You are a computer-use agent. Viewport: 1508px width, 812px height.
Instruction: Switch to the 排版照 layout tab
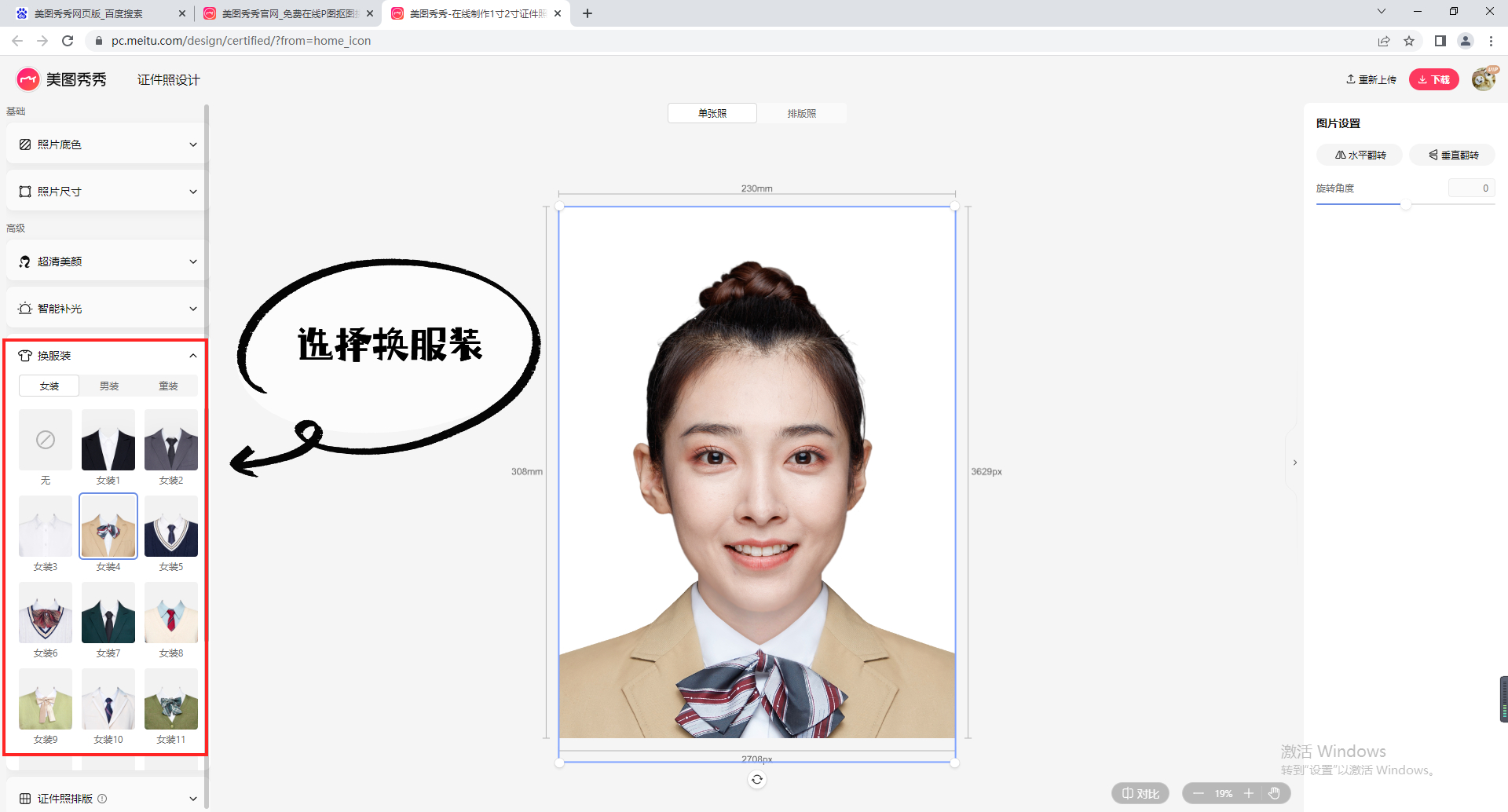[x=801, y=113]
